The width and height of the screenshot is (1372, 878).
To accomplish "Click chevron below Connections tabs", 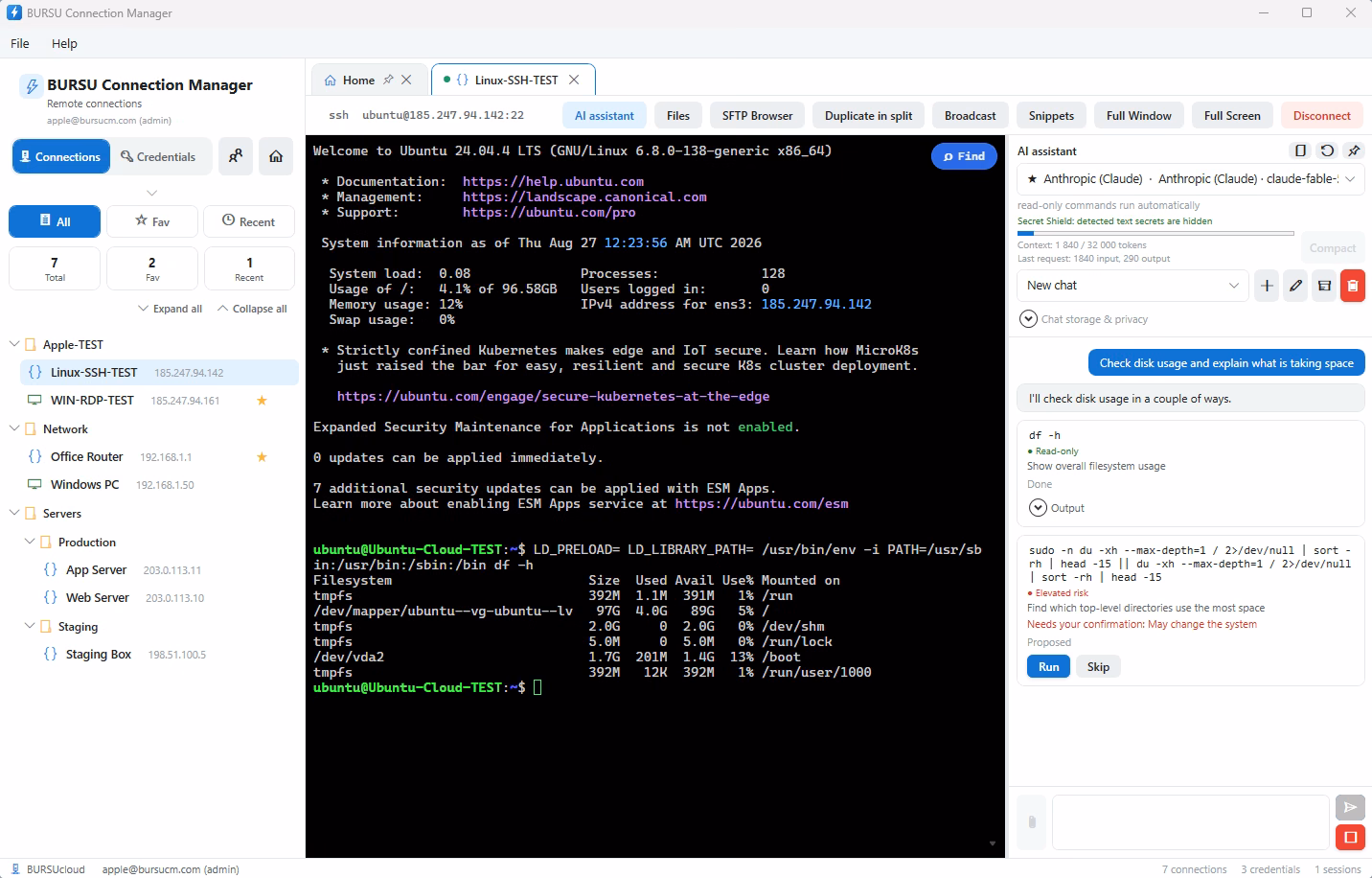I will pyautogui.click(x=151, y=193).
